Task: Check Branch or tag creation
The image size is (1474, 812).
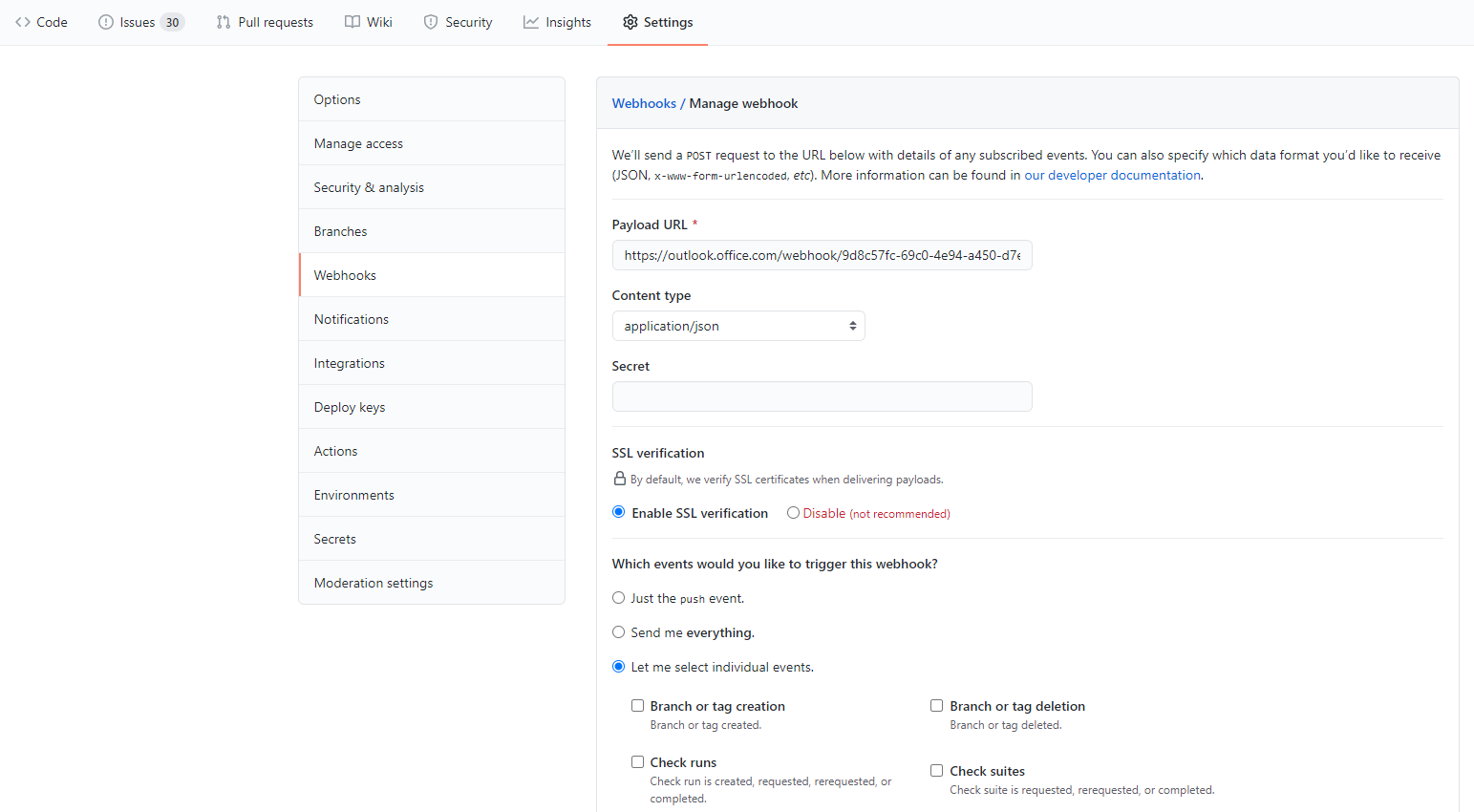Action: click(x=637, y=706)
